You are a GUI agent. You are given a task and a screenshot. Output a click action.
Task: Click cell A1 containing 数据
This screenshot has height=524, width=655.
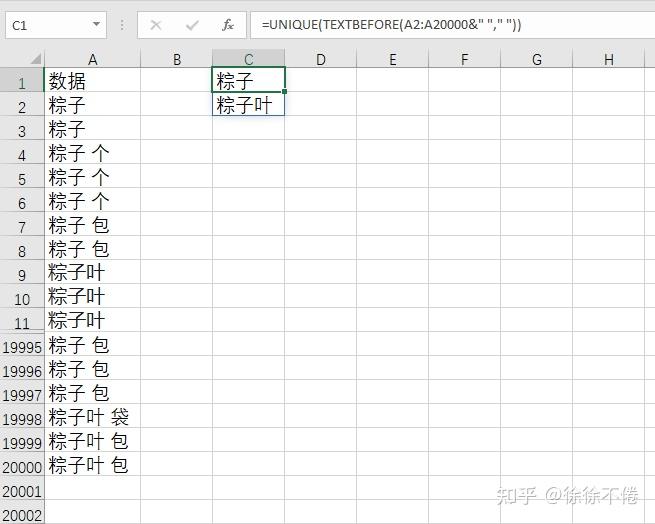92,82
